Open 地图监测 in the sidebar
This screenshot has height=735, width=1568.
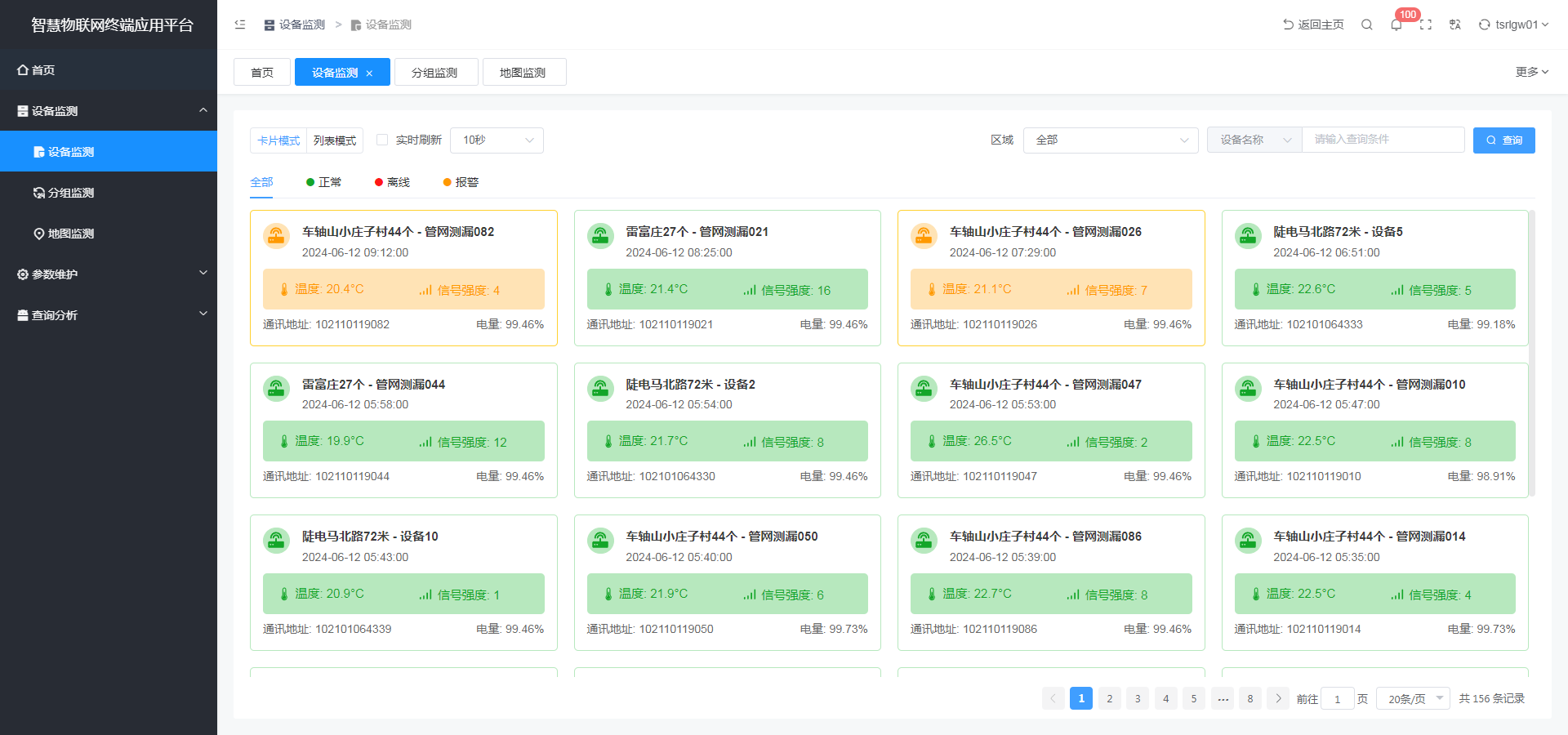[71, 234]
